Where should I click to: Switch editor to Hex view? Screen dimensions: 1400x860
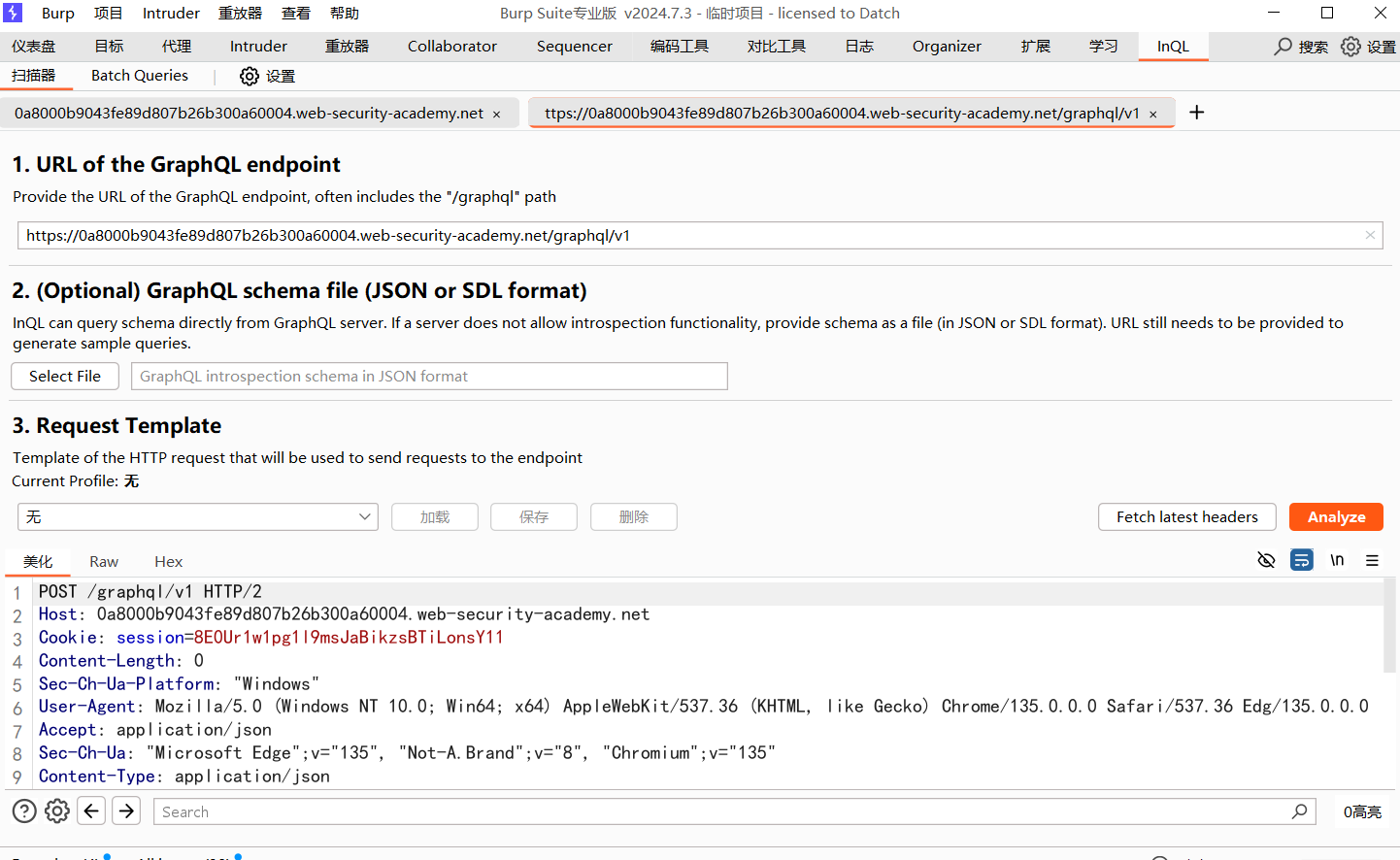(168, 562)
